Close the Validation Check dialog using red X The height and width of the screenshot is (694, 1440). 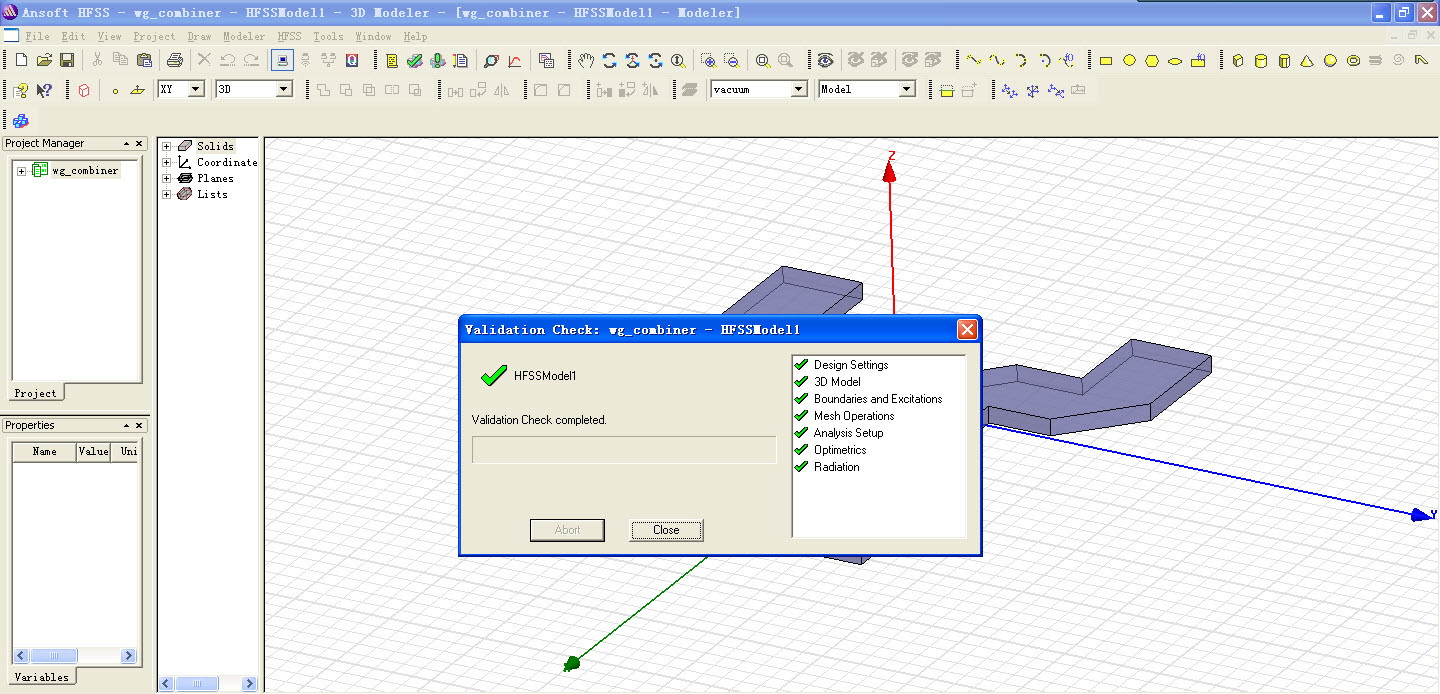click(x=967, y=329)
